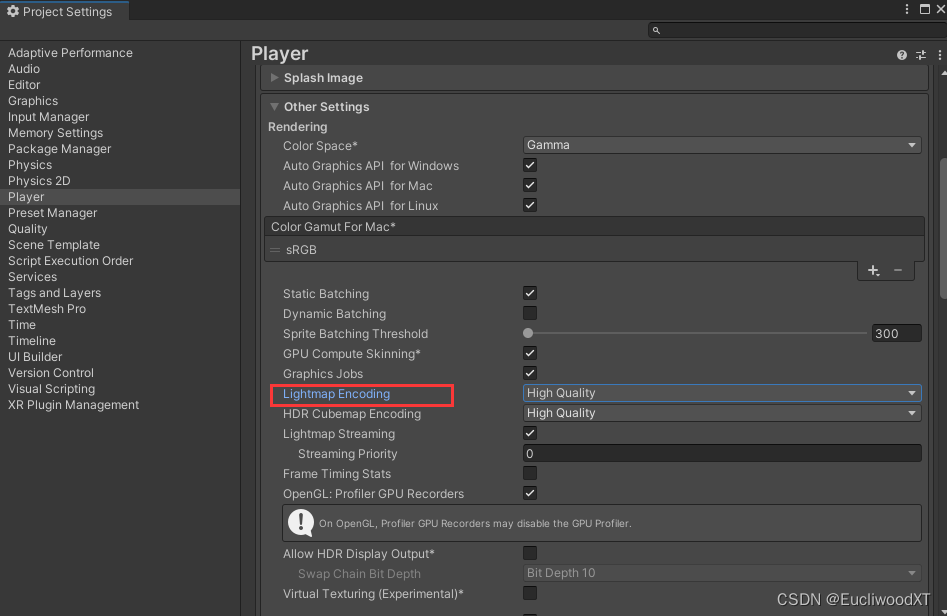Image resolution: width=947 pixels, height=616 pixels.
Task: Disable Static Batching checkbox
Action: [530, 294]
